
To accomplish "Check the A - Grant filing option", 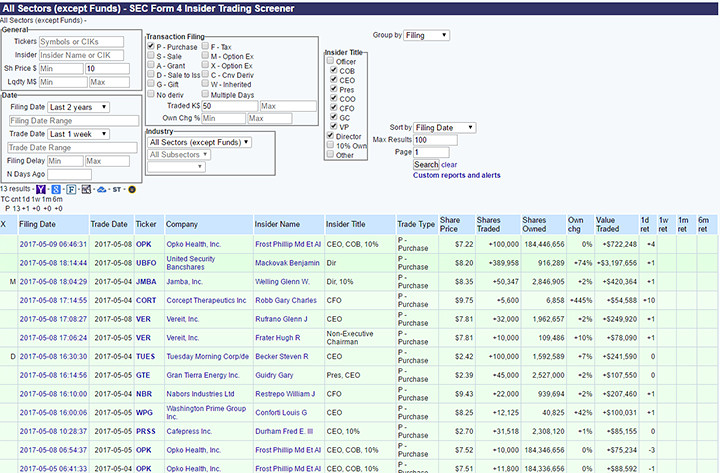I will point(151,65).
